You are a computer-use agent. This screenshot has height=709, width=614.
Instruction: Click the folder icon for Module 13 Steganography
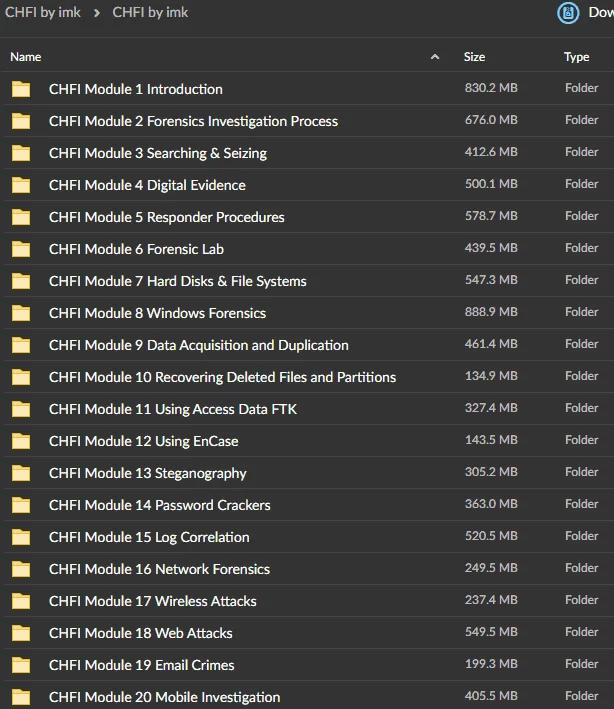point(21,473)
